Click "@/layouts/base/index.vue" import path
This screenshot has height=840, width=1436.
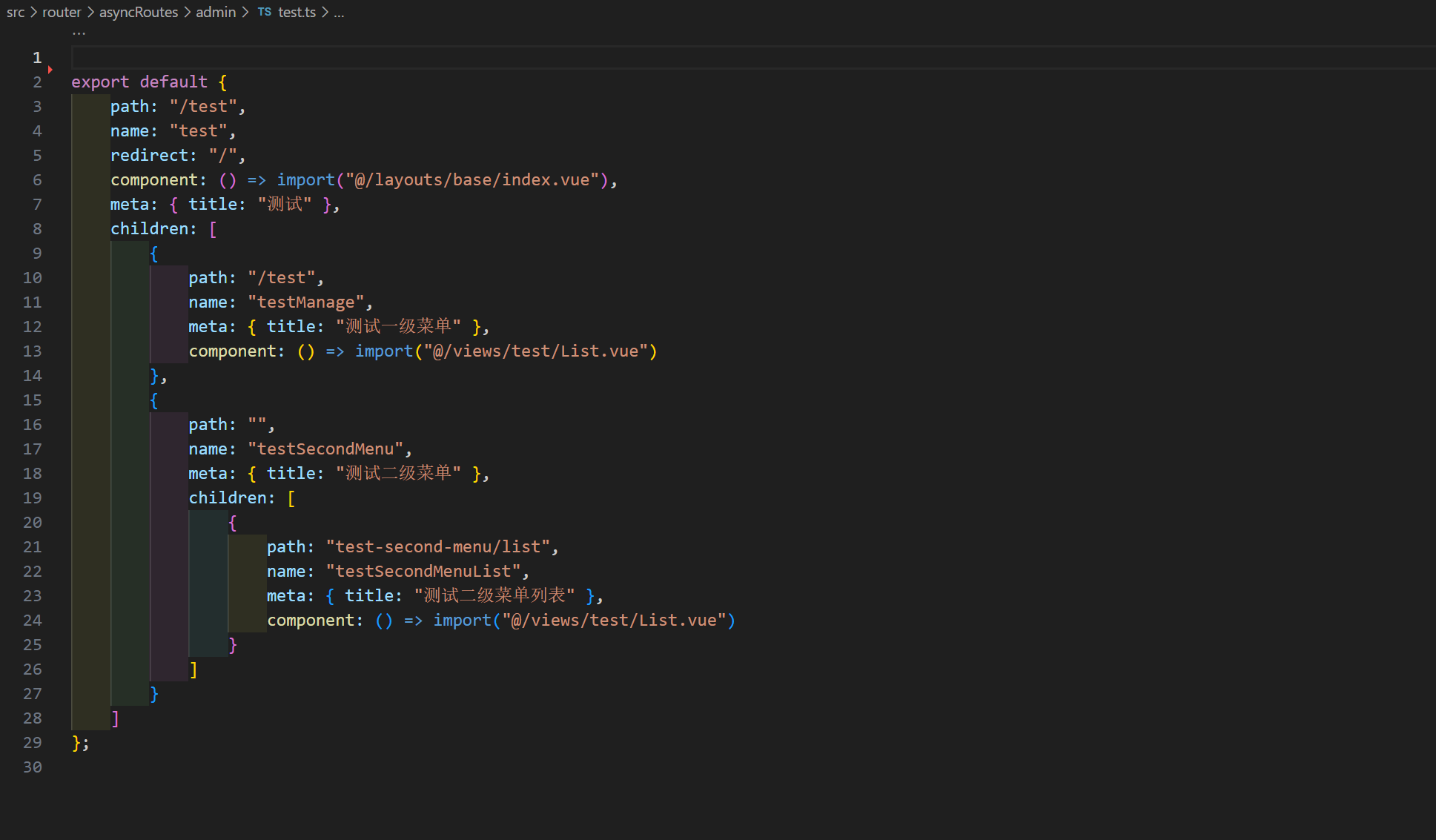pos(472,179)
